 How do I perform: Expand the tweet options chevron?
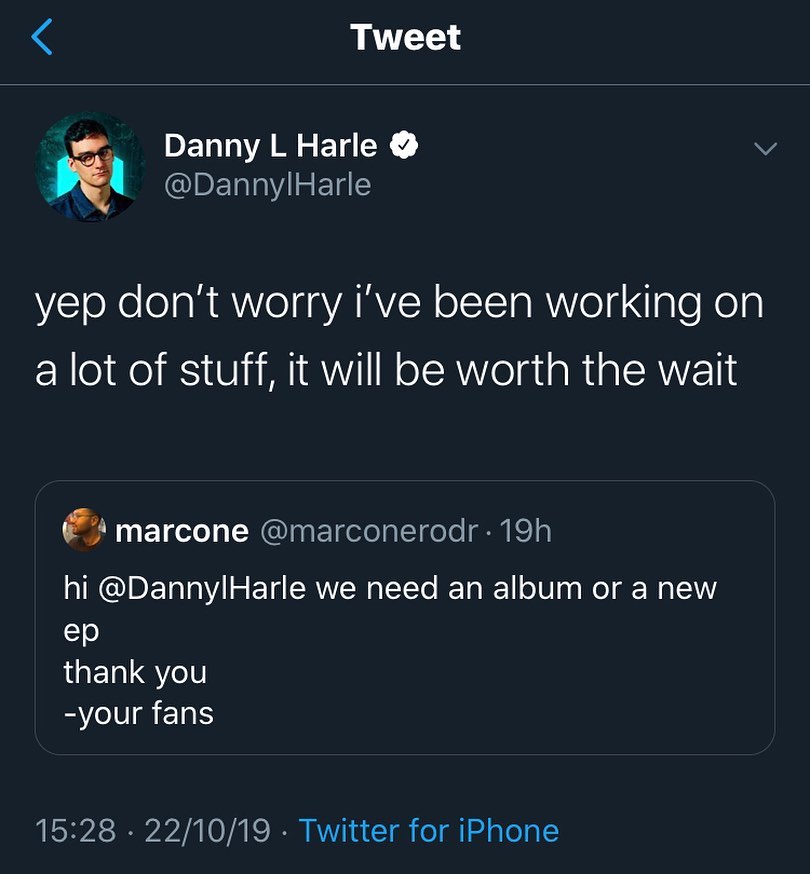tap(764, 149)
